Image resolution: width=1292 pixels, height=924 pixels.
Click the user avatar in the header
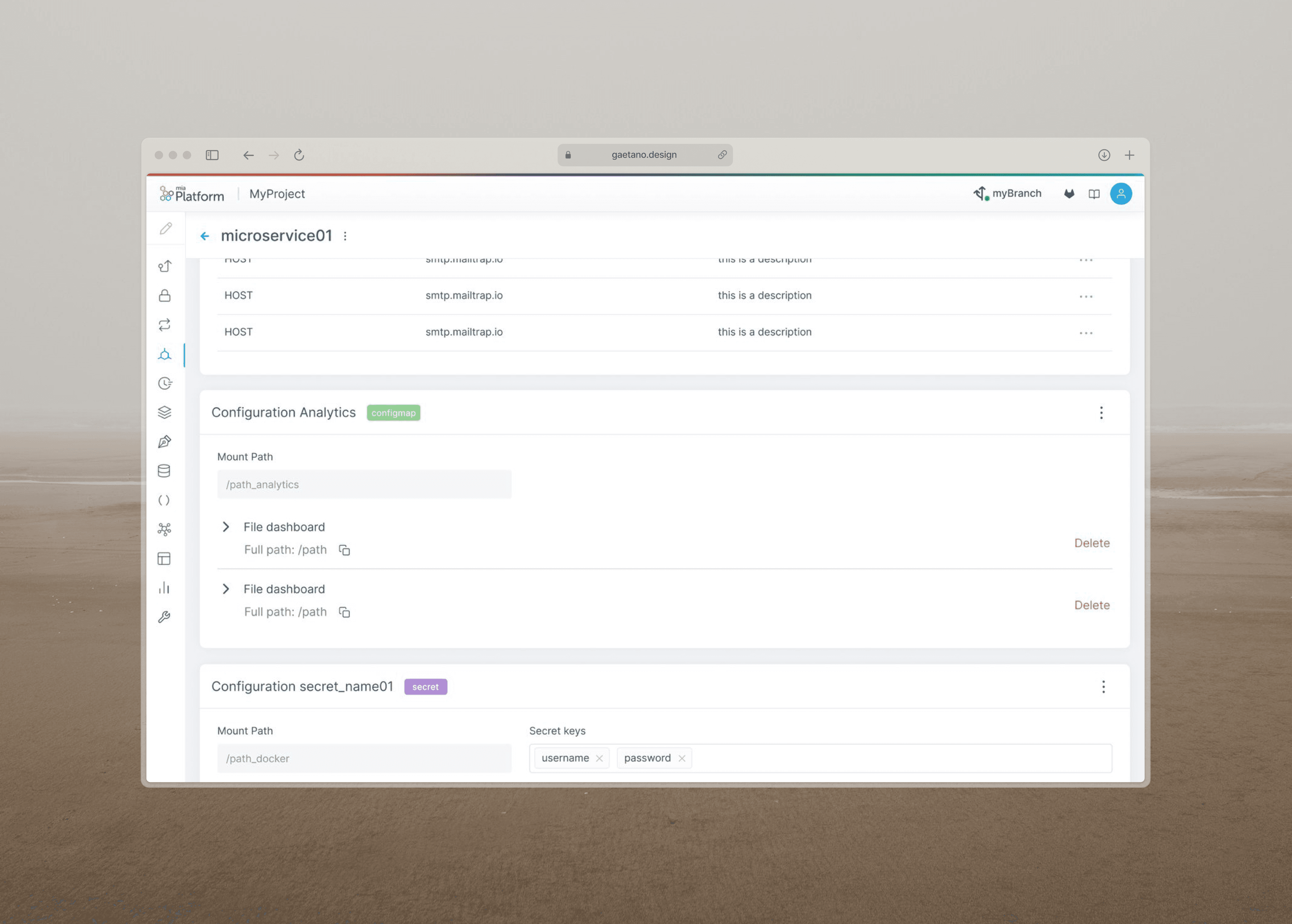click(1121, 193)
